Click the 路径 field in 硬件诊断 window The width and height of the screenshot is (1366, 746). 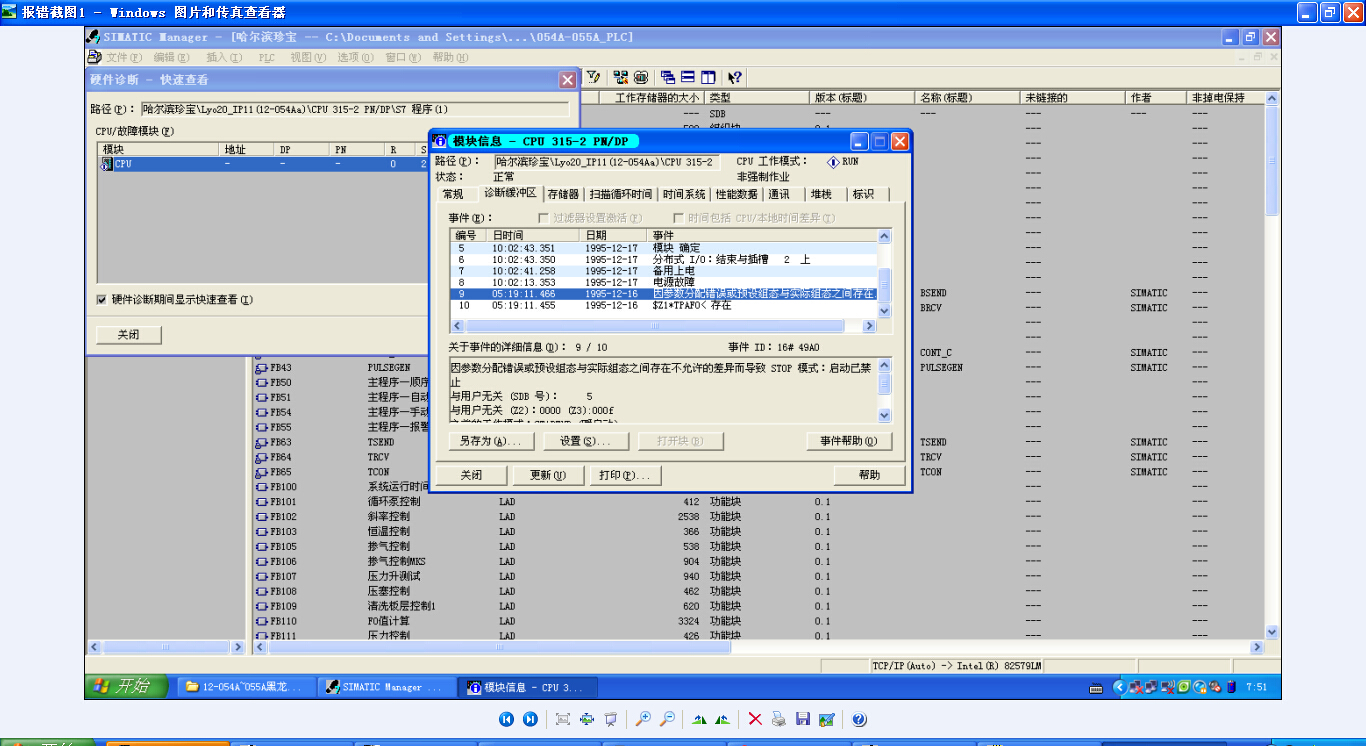[x=355, y=109]
